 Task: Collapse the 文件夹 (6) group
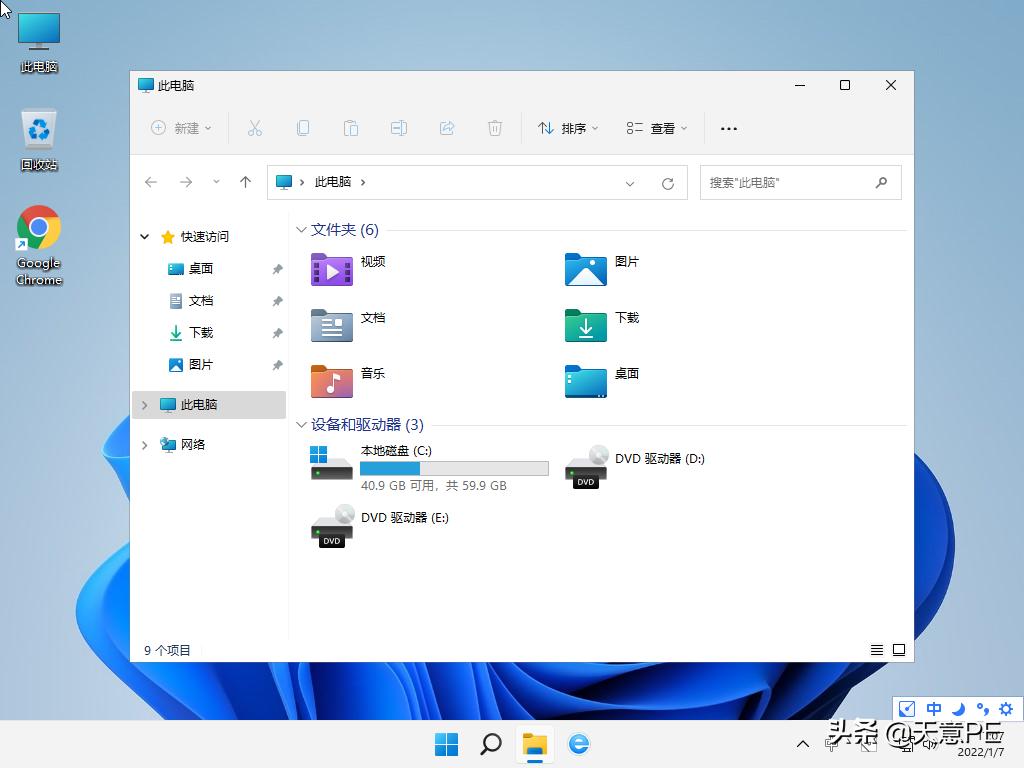[x=301, y=230]
